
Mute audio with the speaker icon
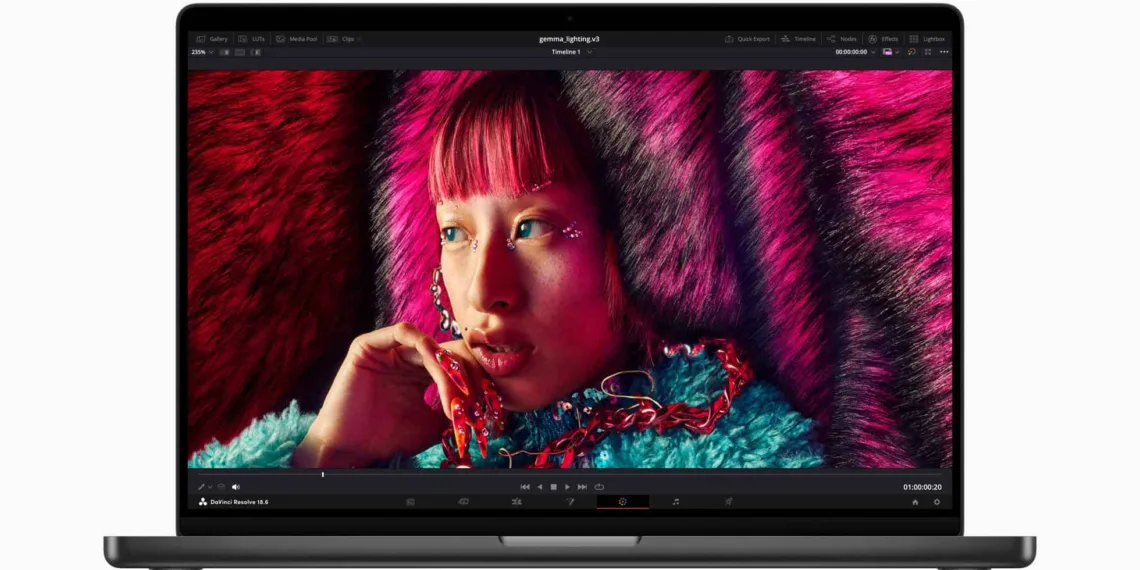point(236,487)
